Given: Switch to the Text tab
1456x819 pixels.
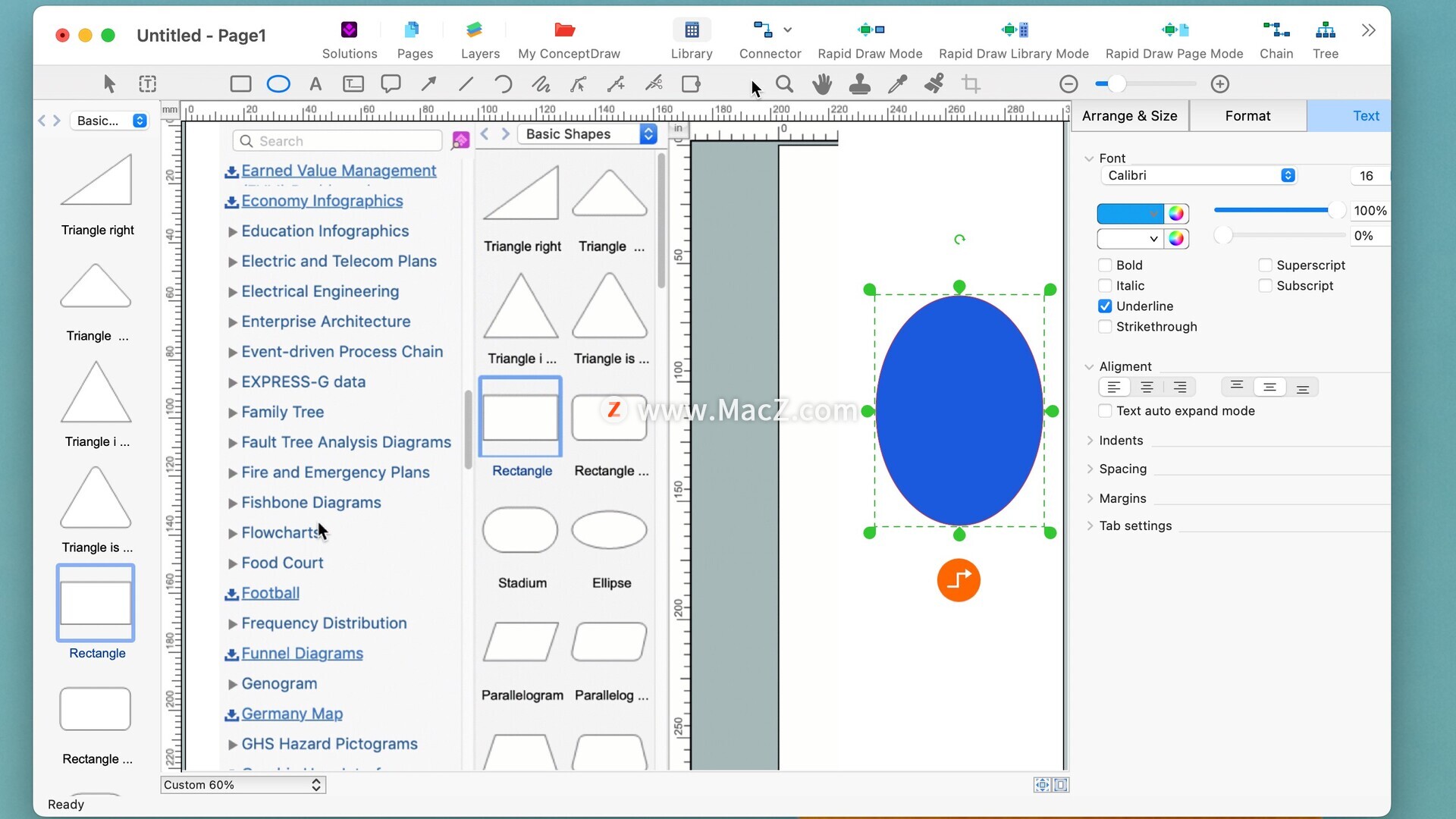Looking at the screenshot, I should coord(1349,115).
